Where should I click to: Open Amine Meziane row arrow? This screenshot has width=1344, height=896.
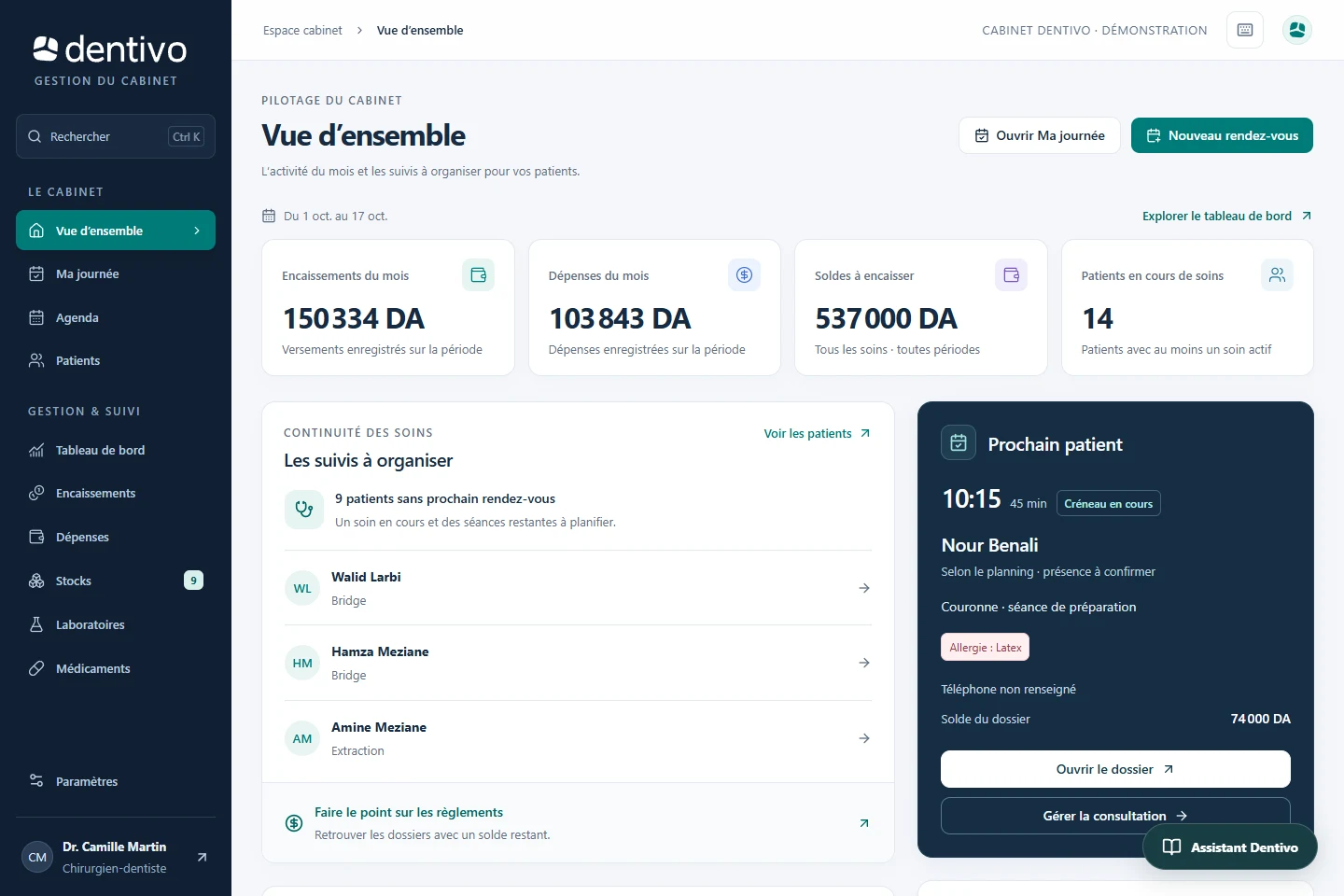click(864, 738)
